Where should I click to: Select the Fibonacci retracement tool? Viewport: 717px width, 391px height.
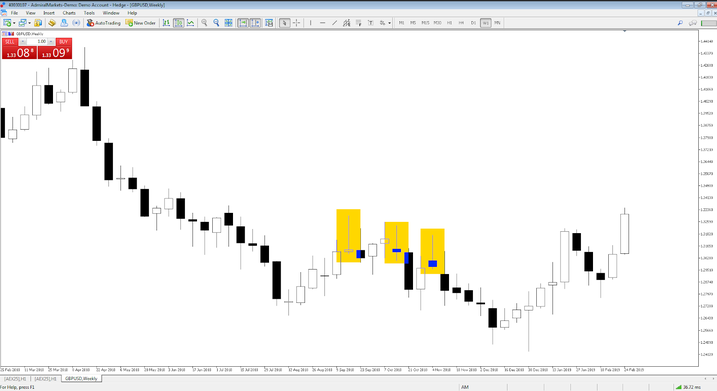click(x=358, y=23)
